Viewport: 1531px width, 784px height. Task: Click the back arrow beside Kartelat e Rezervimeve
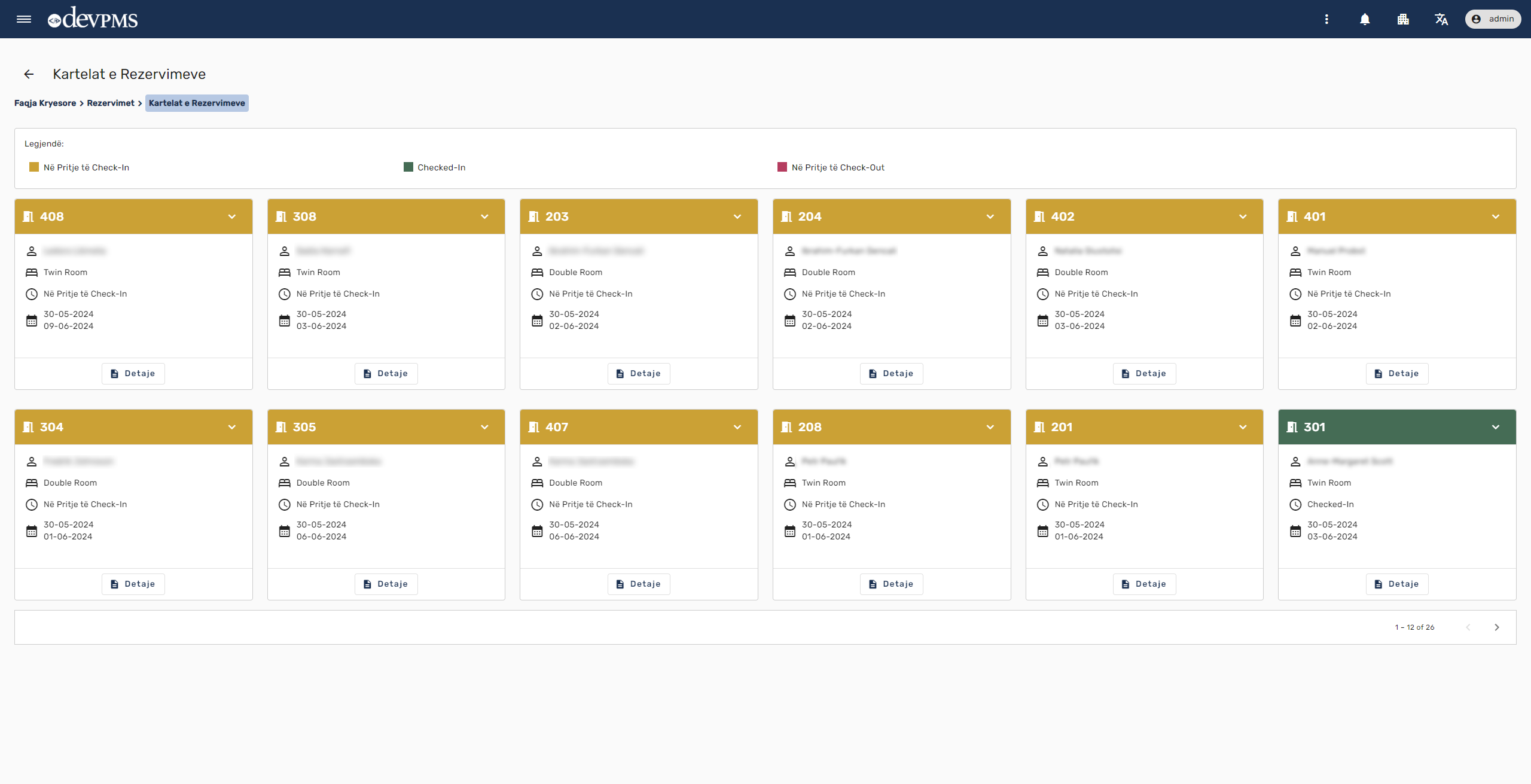tap(29, 74)
